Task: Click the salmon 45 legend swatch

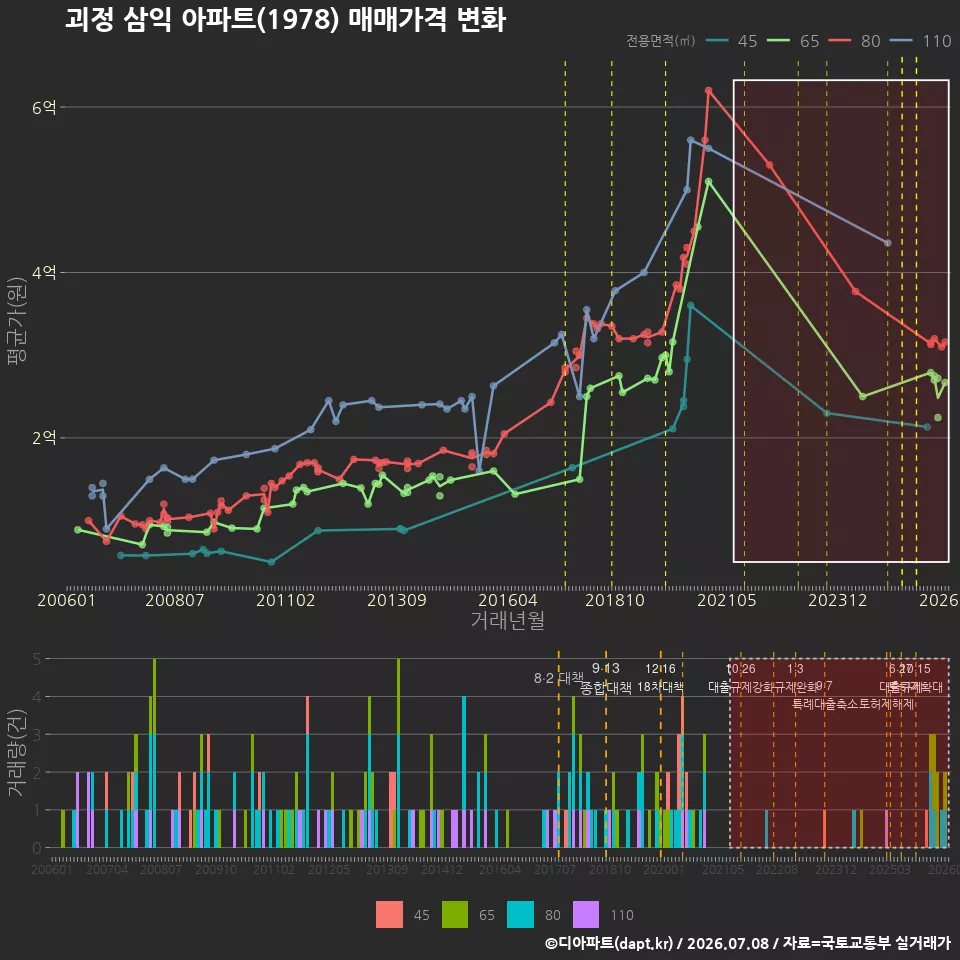Action: click(389, 915)
